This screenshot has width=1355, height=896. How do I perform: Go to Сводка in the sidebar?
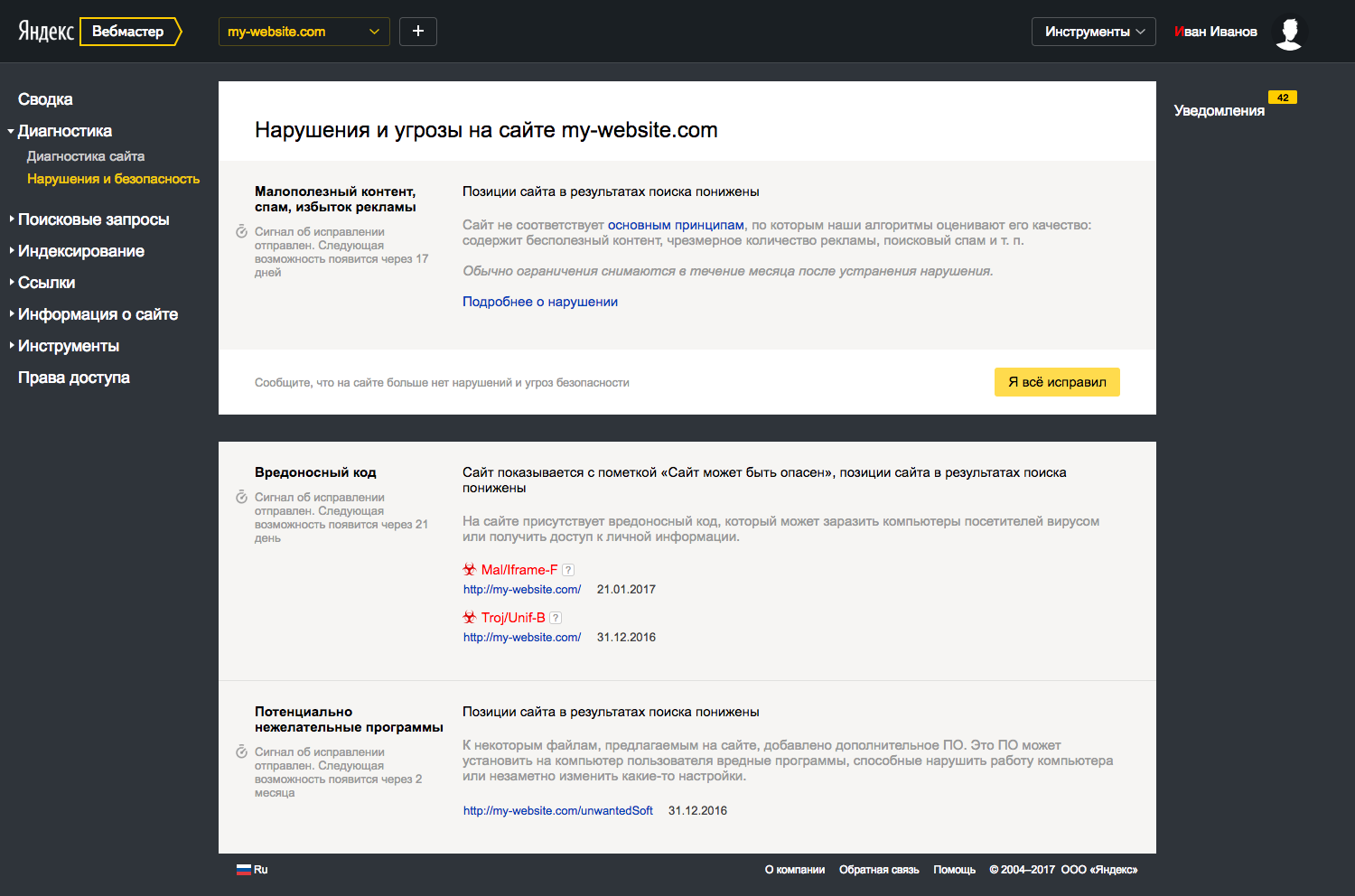coord(45,99)
